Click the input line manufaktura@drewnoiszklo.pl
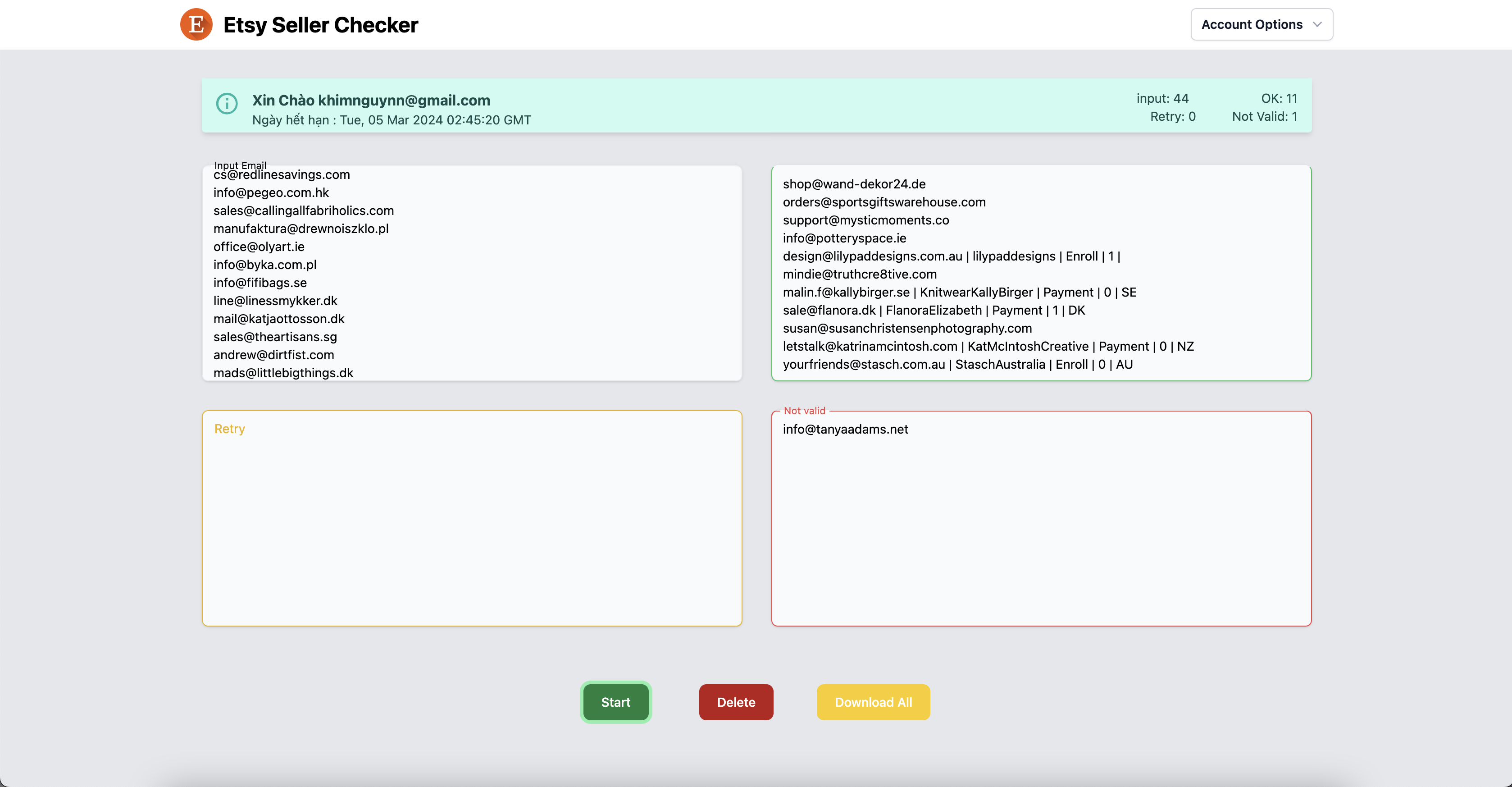Screen dimensions: 1512x787 301,229
